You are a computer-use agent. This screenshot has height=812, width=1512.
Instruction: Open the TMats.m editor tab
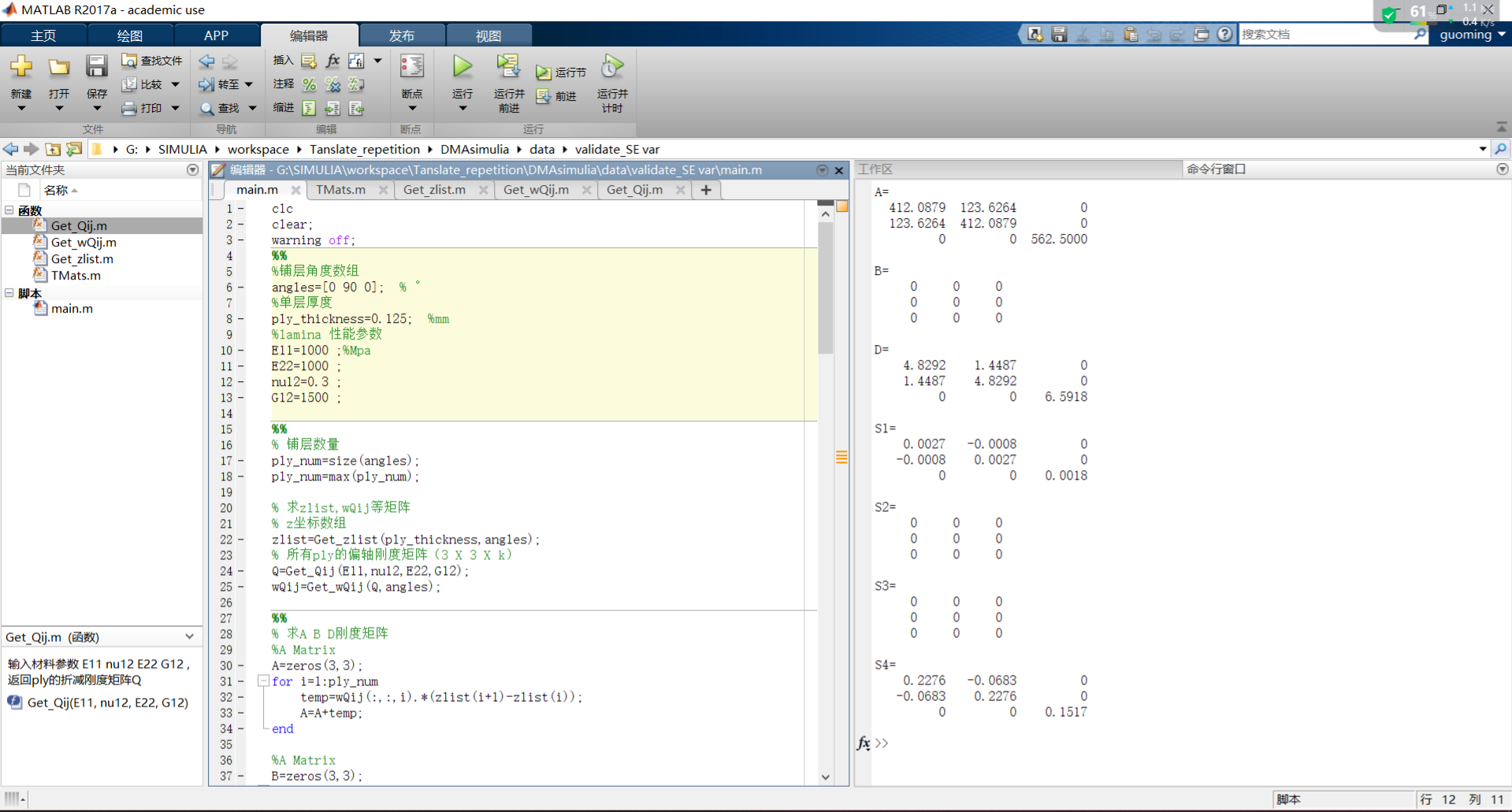click(340, 190)
